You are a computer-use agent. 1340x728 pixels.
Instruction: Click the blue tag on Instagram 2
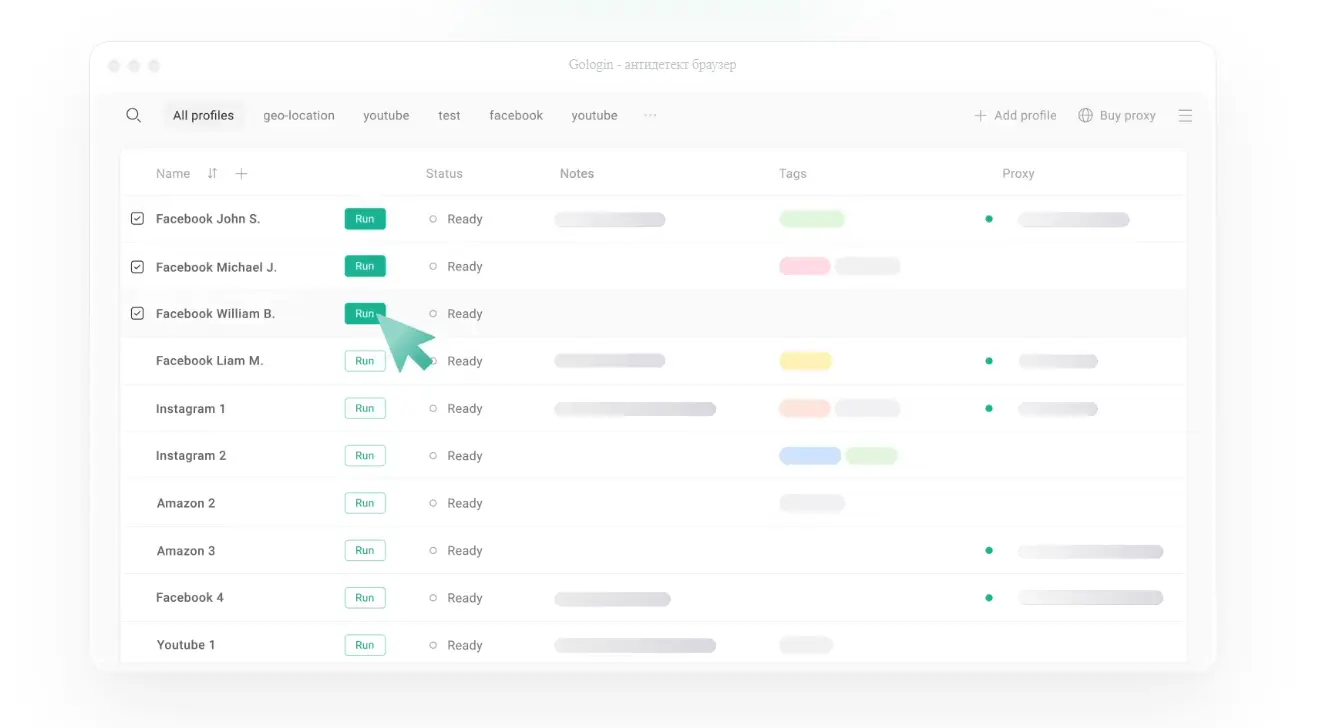point(810,456)
